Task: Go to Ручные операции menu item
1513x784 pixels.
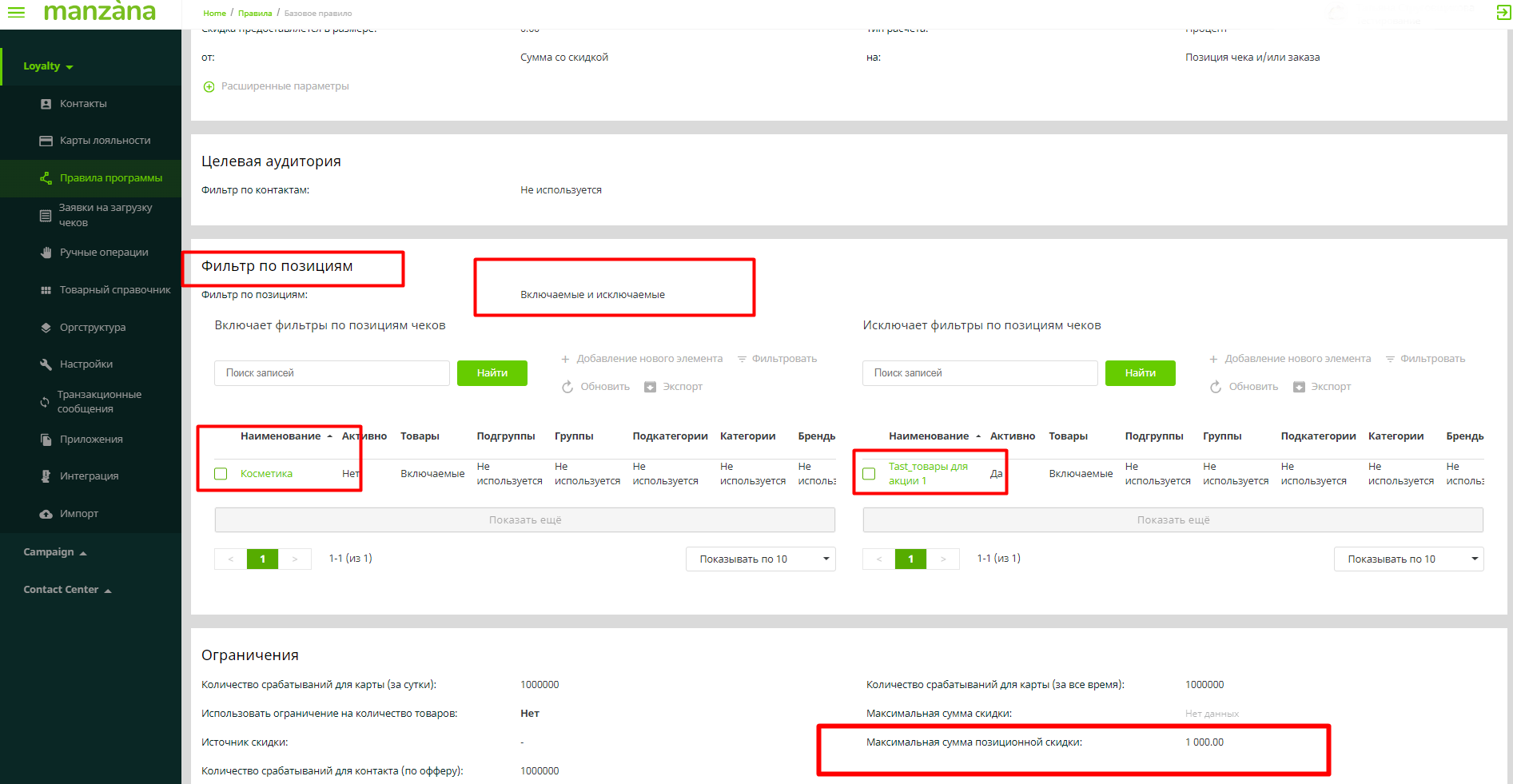Action: (104, 253)
